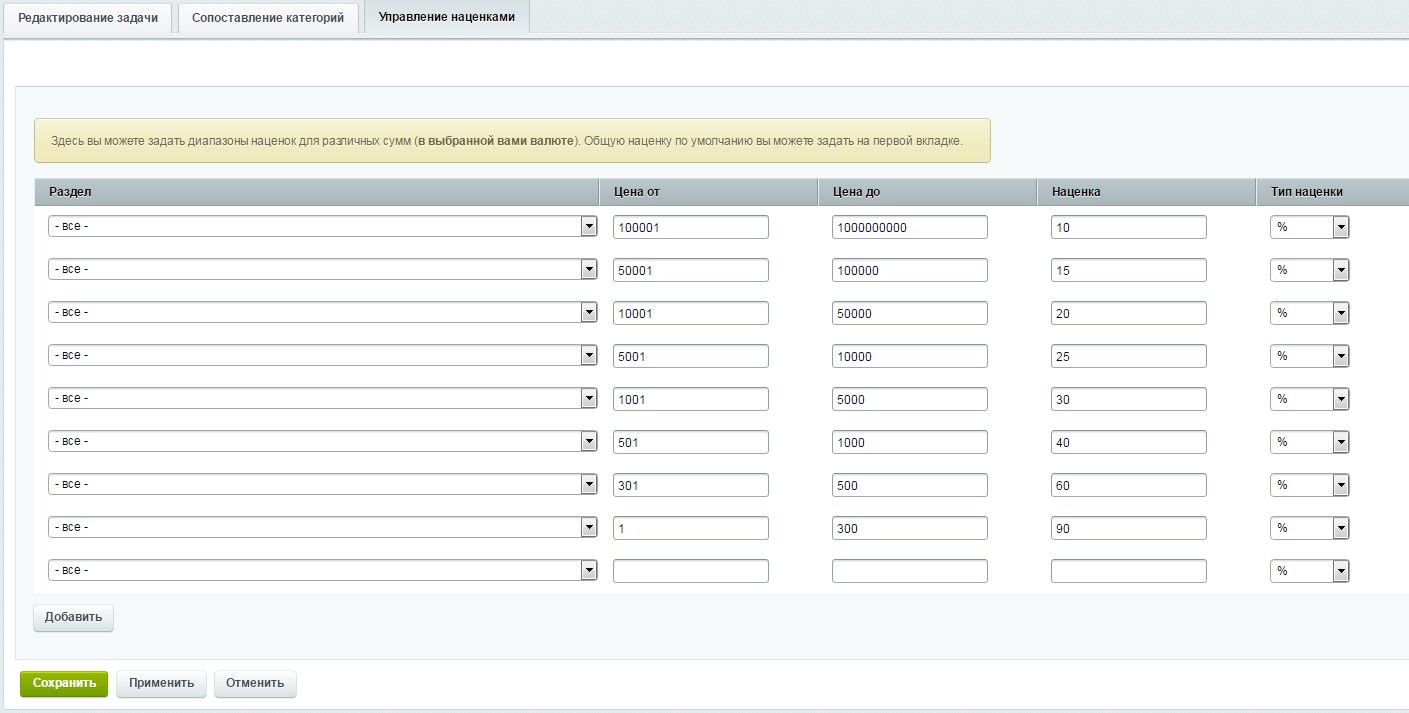This screenshot has width=1409, height=713.
Task: Switch to the Редактирование задачи tab
Action: click(88, 18)
